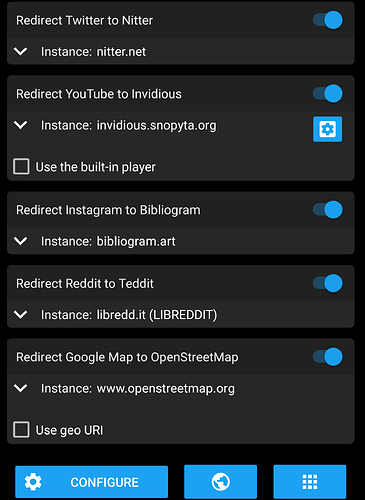Disable Redirect Google Map to OpenStreetMap
365x500 pixels.
tap(327, 357)
